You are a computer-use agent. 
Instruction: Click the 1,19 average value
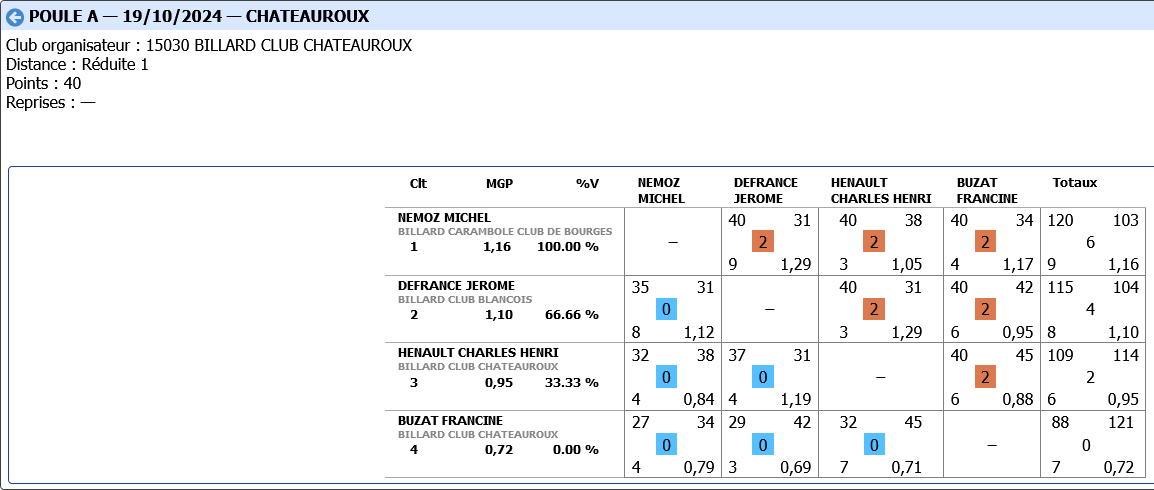(x=796, y=400)
